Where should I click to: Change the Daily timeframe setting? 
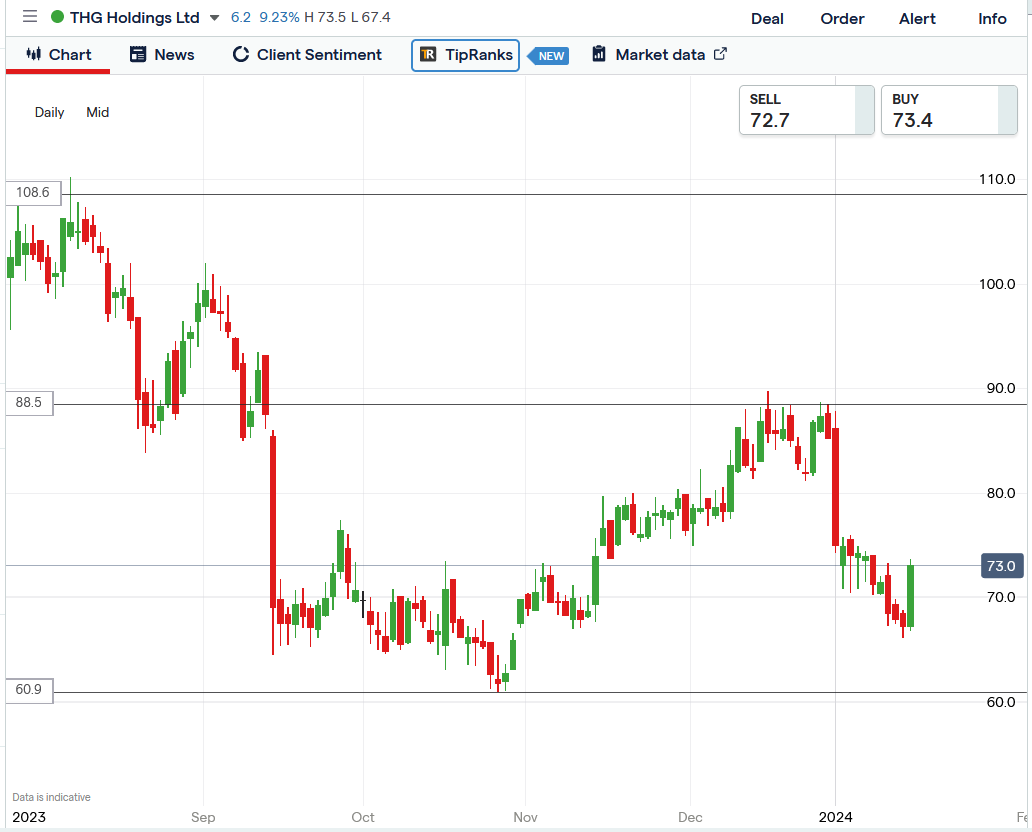coord(49,113)
